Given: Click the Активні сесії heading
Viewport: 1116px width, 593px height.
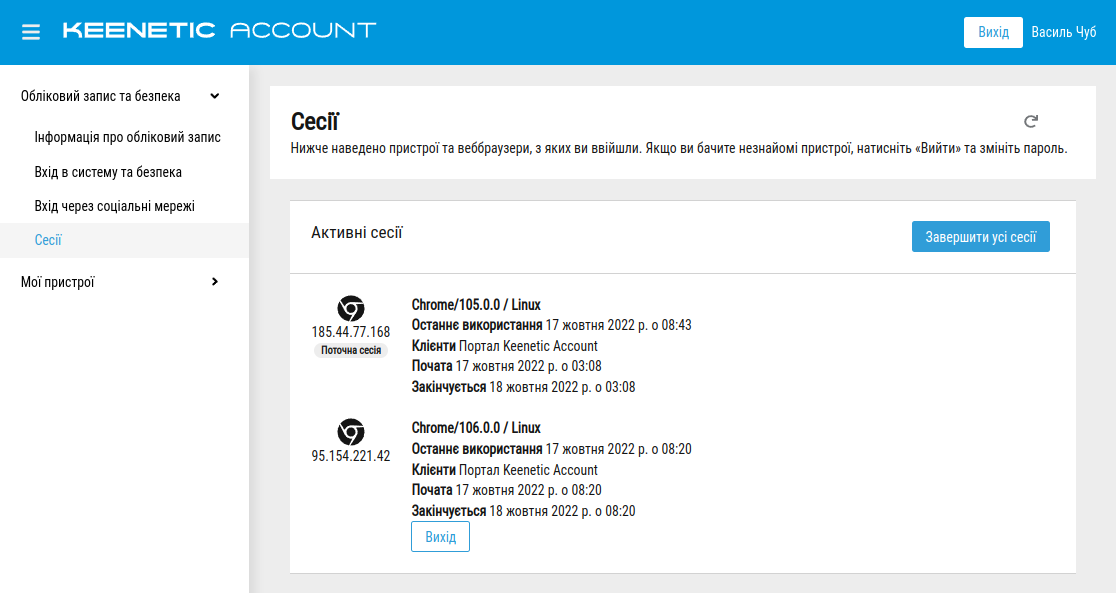Looking at the screenshot, I should (x=357, y=233).
